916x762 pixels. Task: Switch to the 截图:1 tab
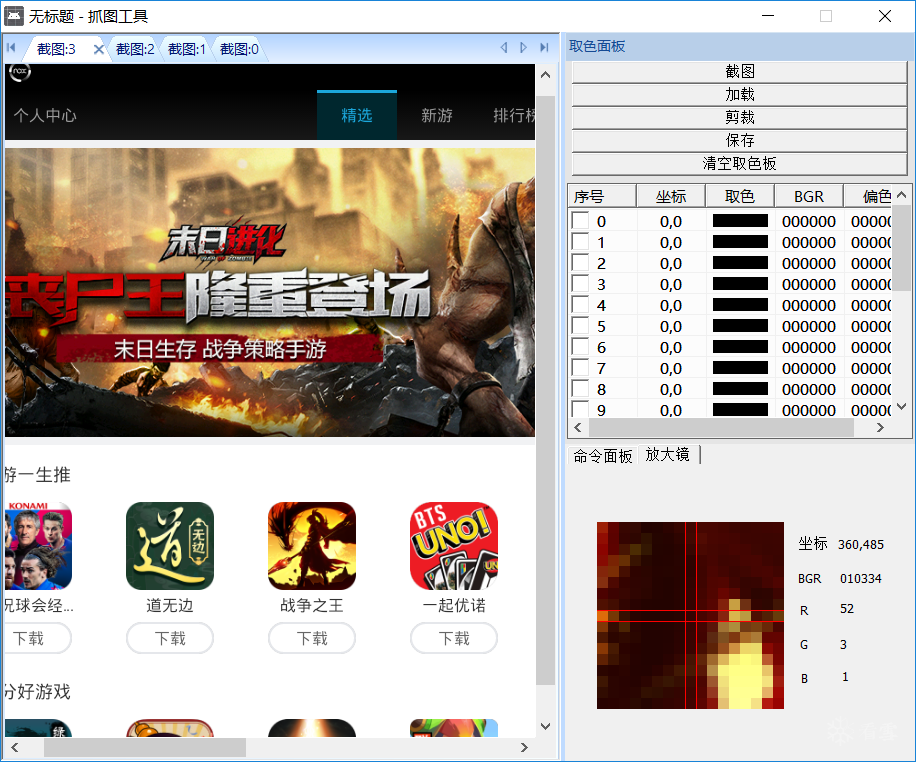click(x=187, y=49)
